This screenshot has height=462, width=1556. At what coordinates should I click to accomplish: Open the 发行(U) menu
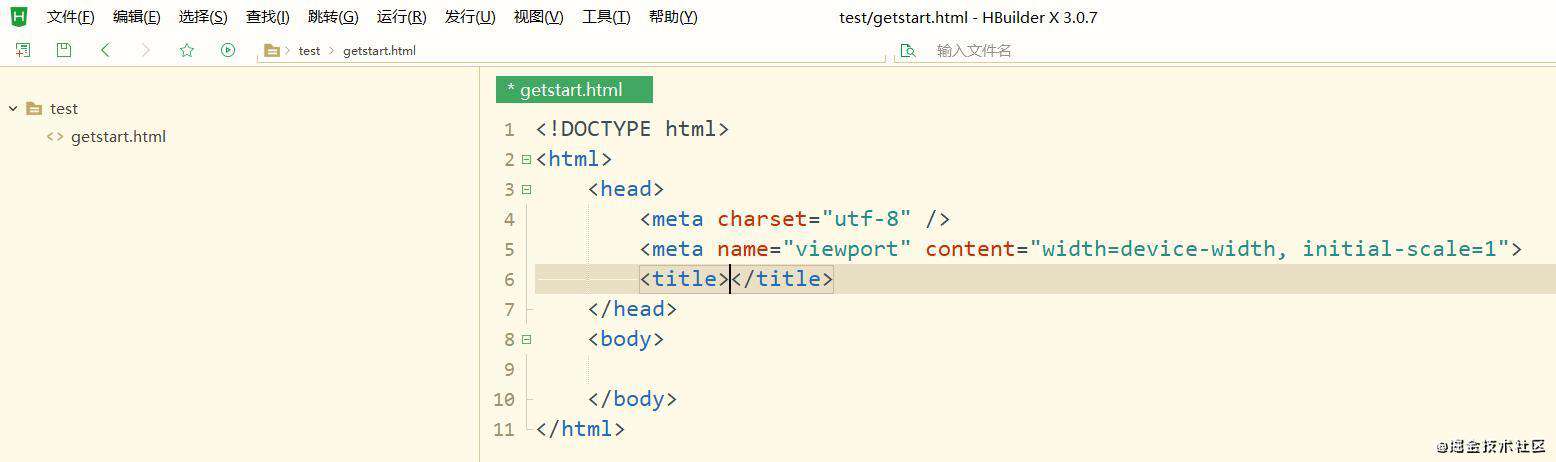point(470,17)
